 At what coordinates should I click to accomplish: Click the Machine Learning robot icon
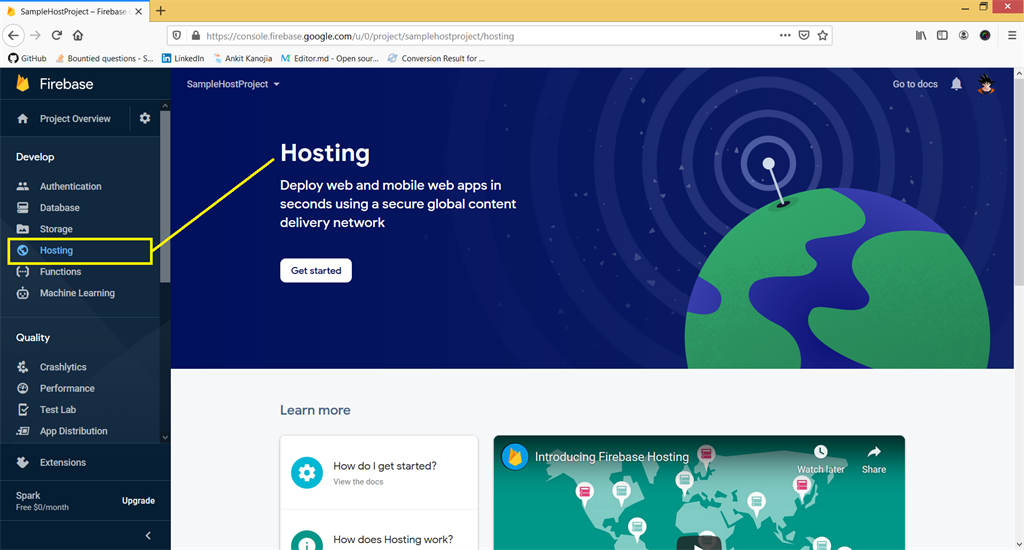tap(23, 293)
